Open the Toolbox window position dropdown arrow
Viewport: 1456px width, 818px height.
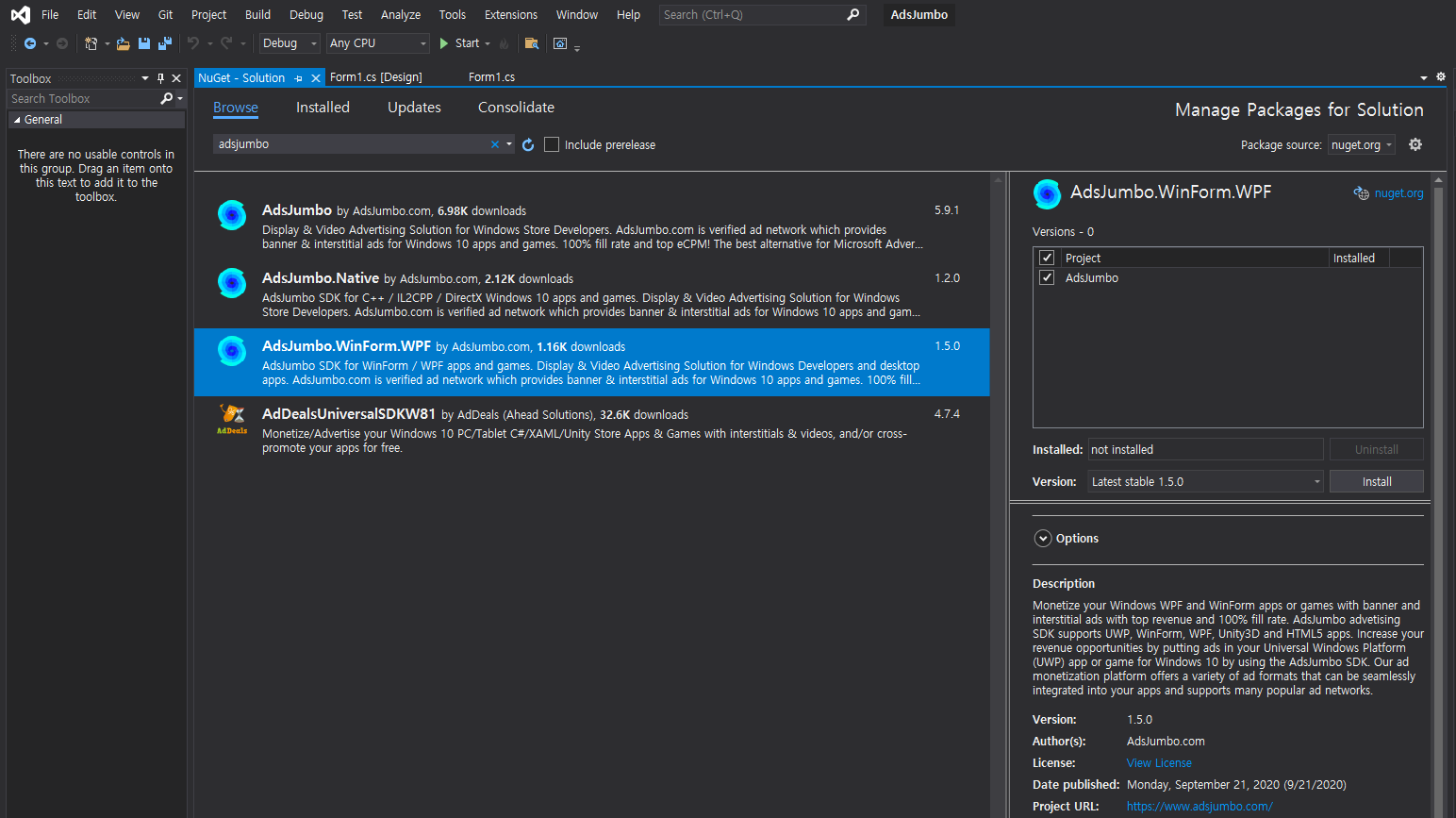click(145, 78)
